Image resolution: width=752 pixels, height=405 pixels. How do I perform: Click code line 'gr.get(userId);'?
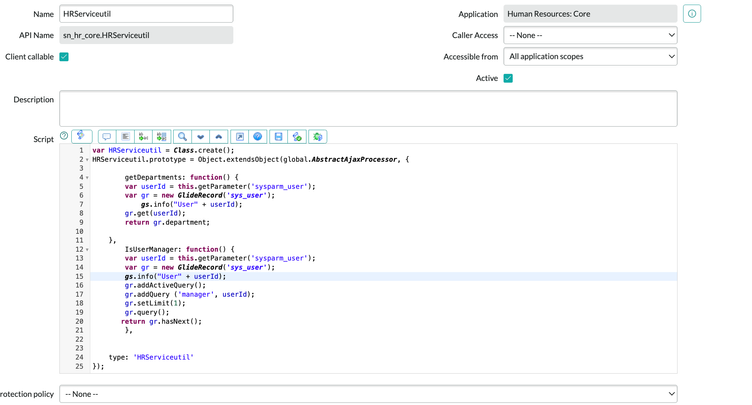point(155,214)
